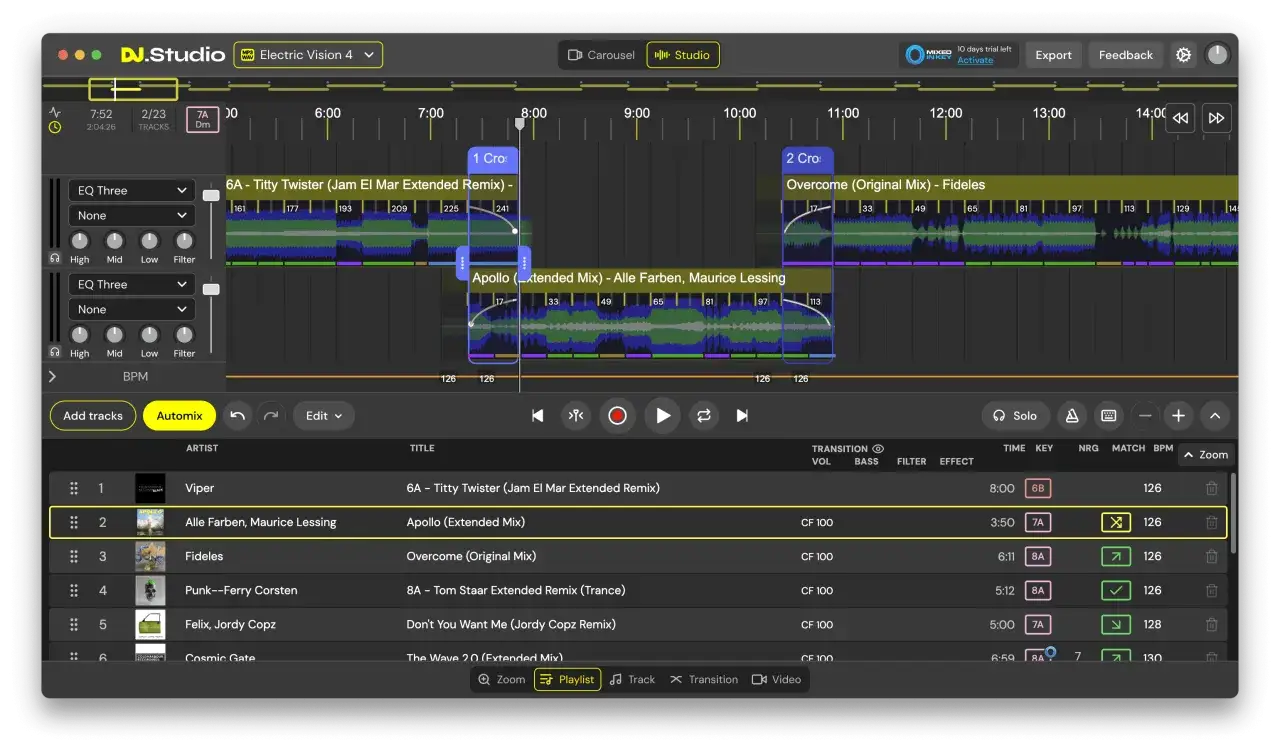Image resolution: width=1280 pixels, height=748 pixels.
Task: Fast-forward with the double-right arrow button
Action: (1216, 118)
